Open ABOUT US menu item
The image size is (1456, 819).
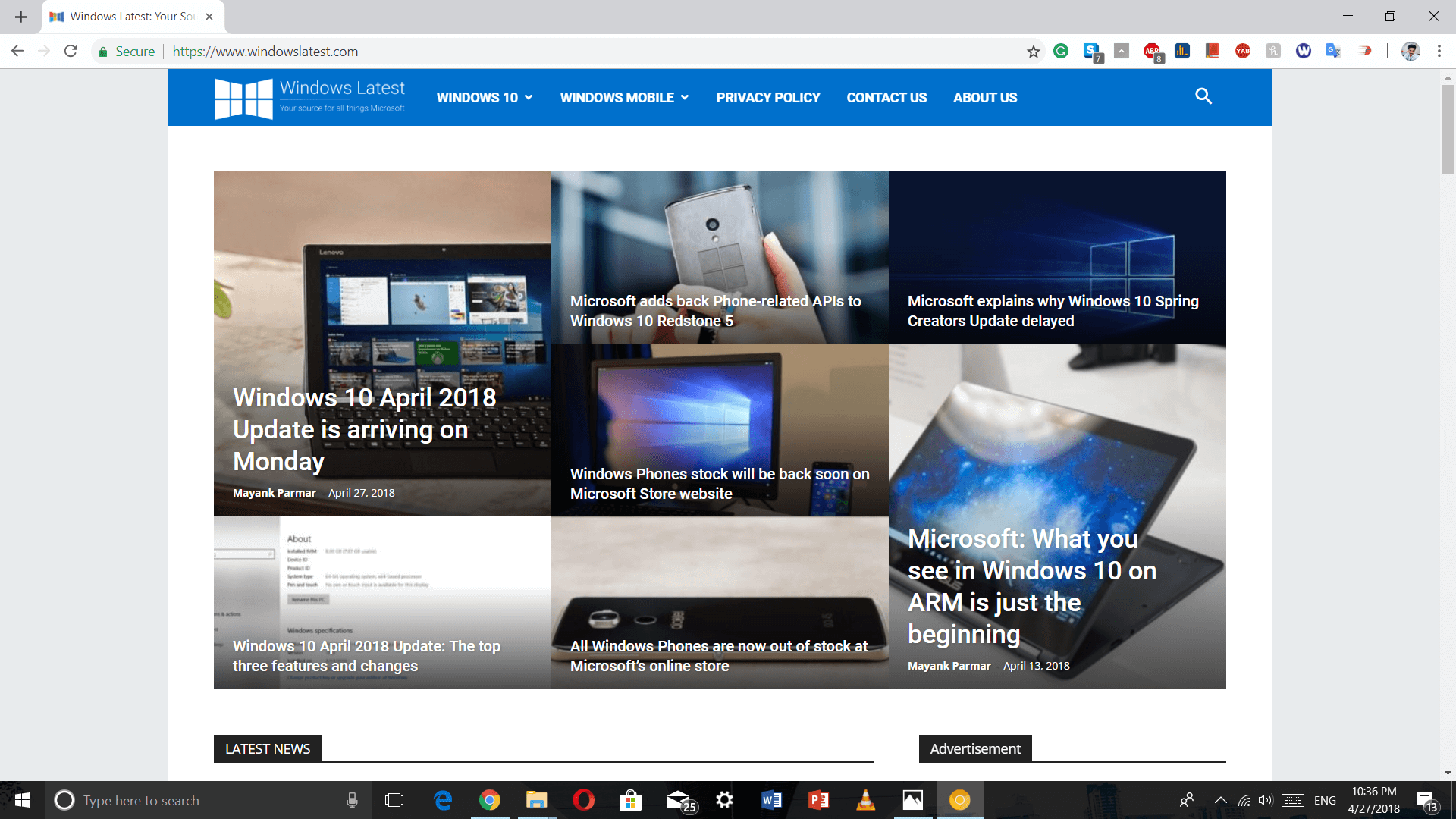tap(985, 97)
